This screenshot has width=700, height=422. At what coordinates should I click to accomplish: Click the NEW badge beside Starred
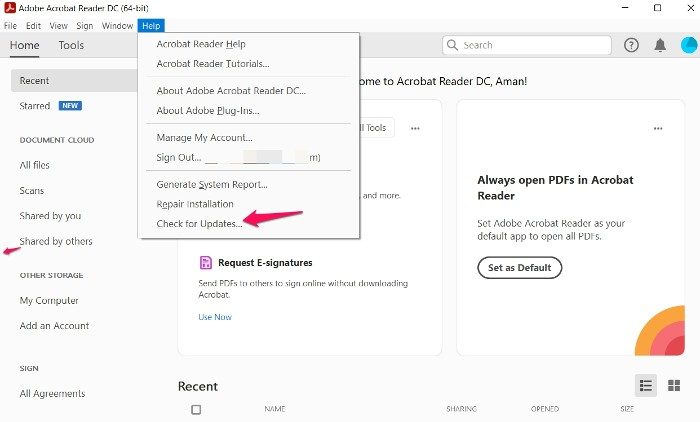click(x=70, y=106)
